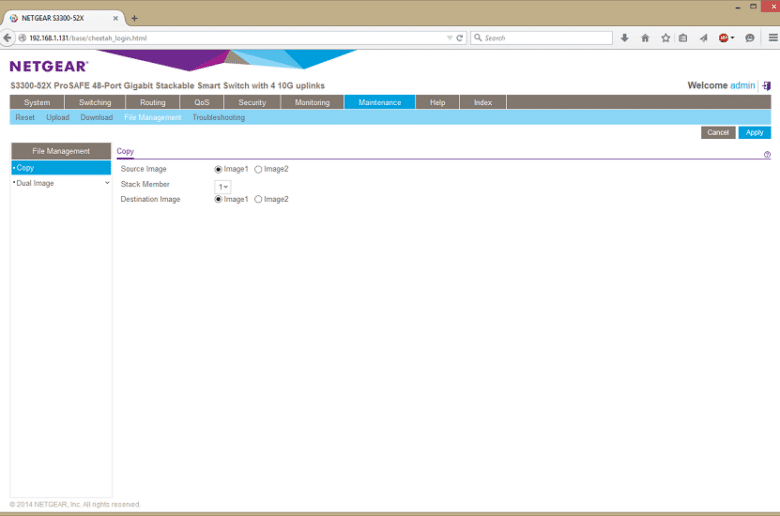This screenshot has width=780, height=516.
Task: Open the Stack Member dropdown
Action: click(223, 187)
